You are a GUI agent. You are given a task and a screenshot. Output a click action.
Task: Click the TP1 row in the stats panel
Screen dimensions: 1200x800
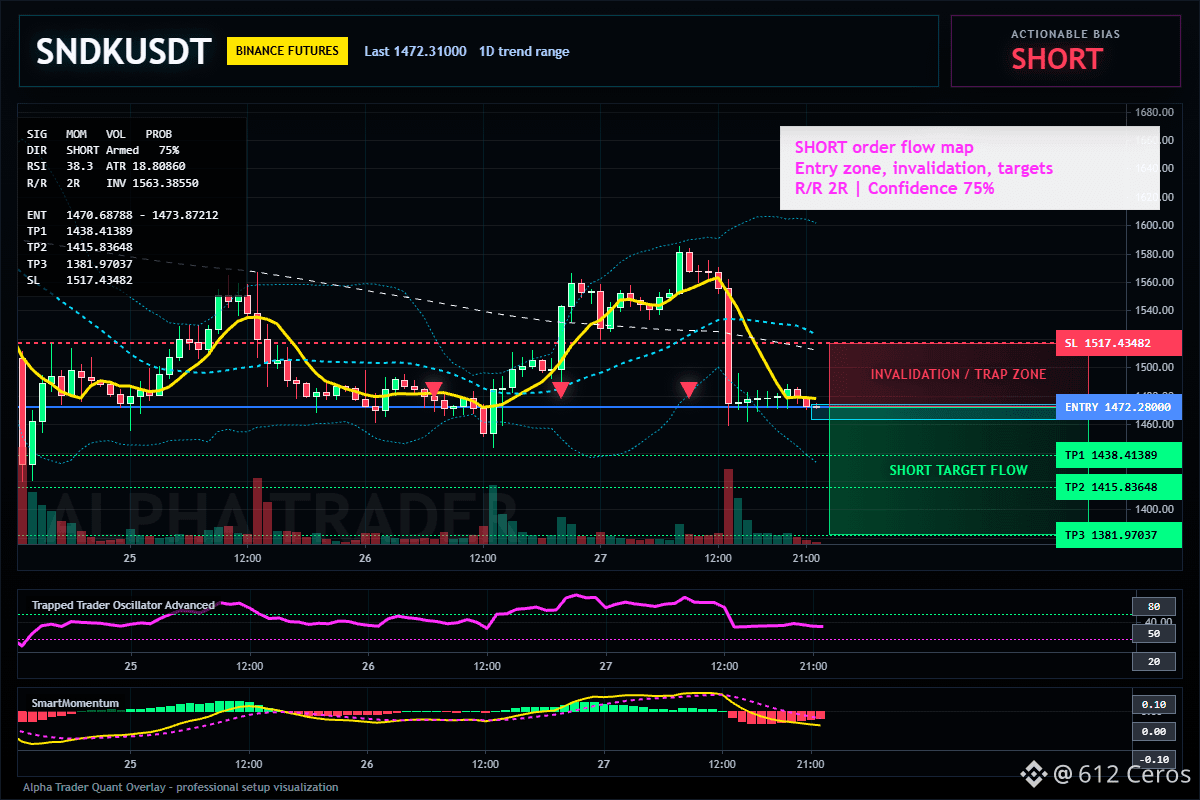coord(79,231)
